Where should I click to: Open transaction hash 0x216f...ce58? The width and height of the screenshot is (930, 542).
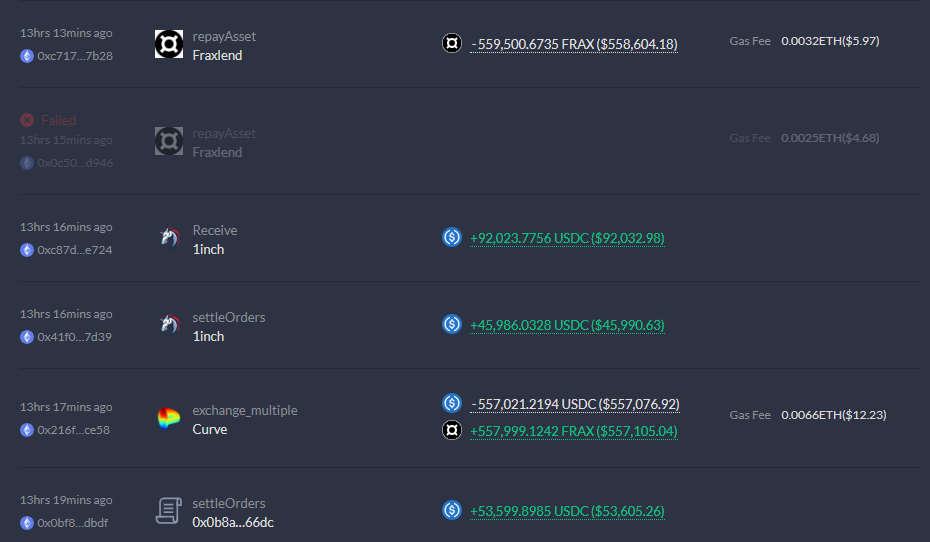click(x=74, y=431)
